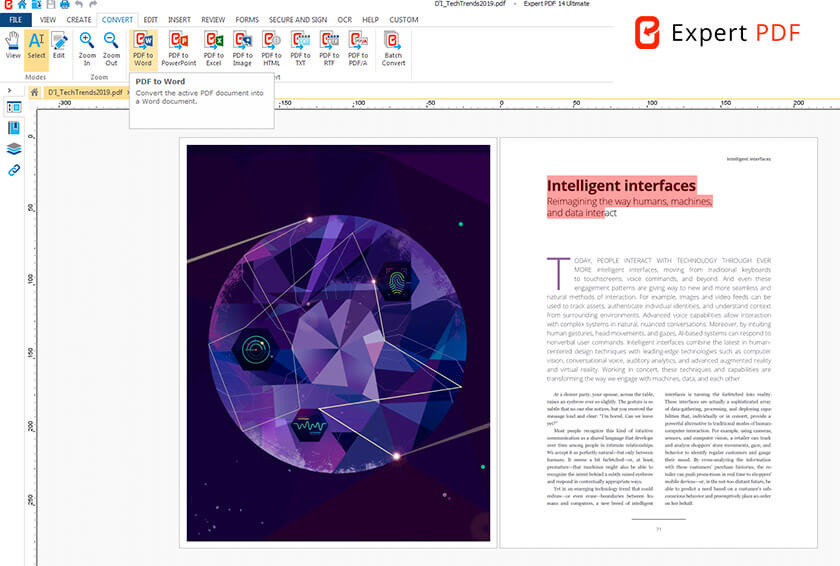Go to the home tab icon
This screenshot has height=566, width=840.
(34, 92)
